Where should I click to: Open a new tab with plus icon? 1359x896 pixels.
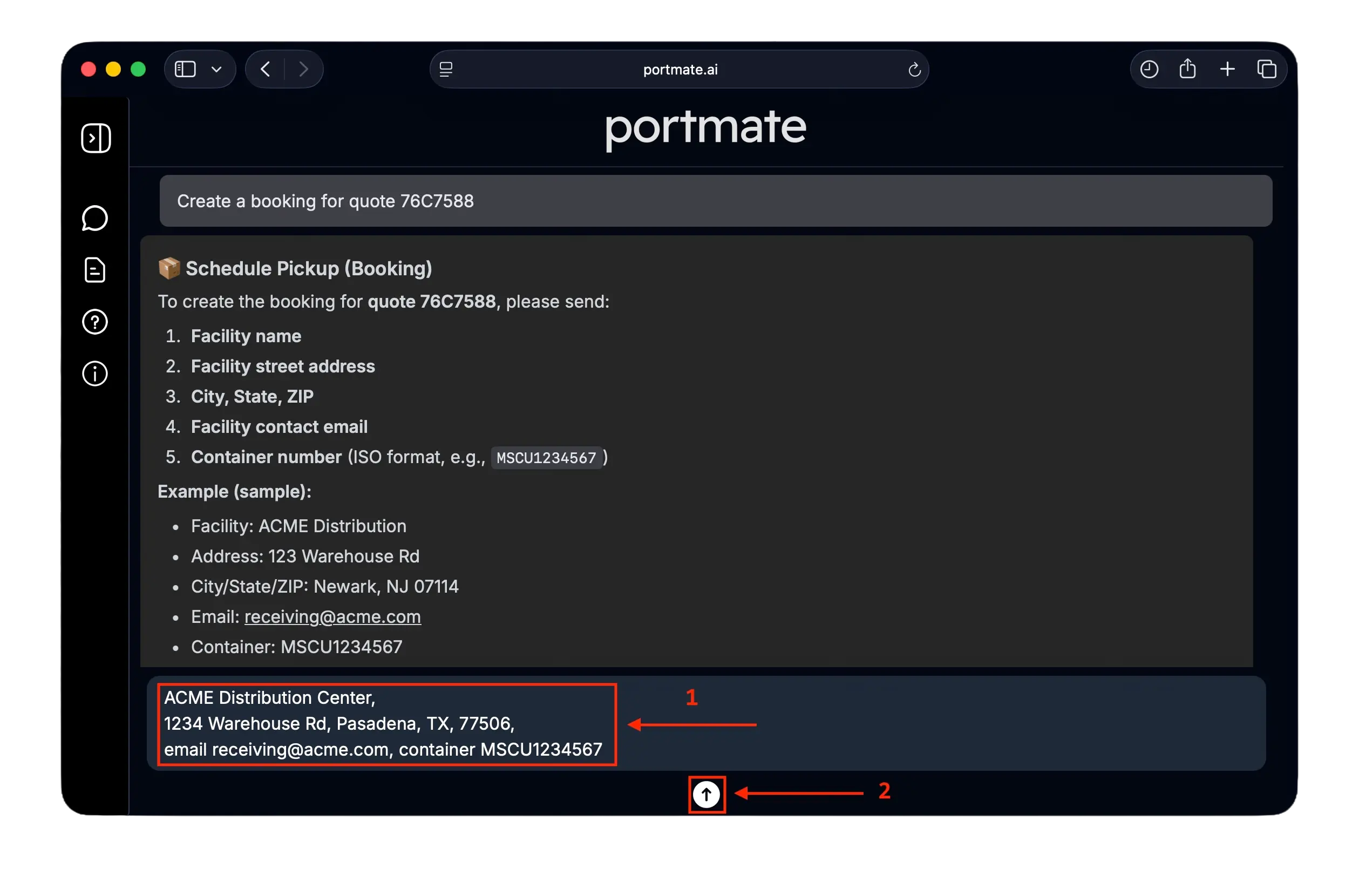coord(1228,69)
